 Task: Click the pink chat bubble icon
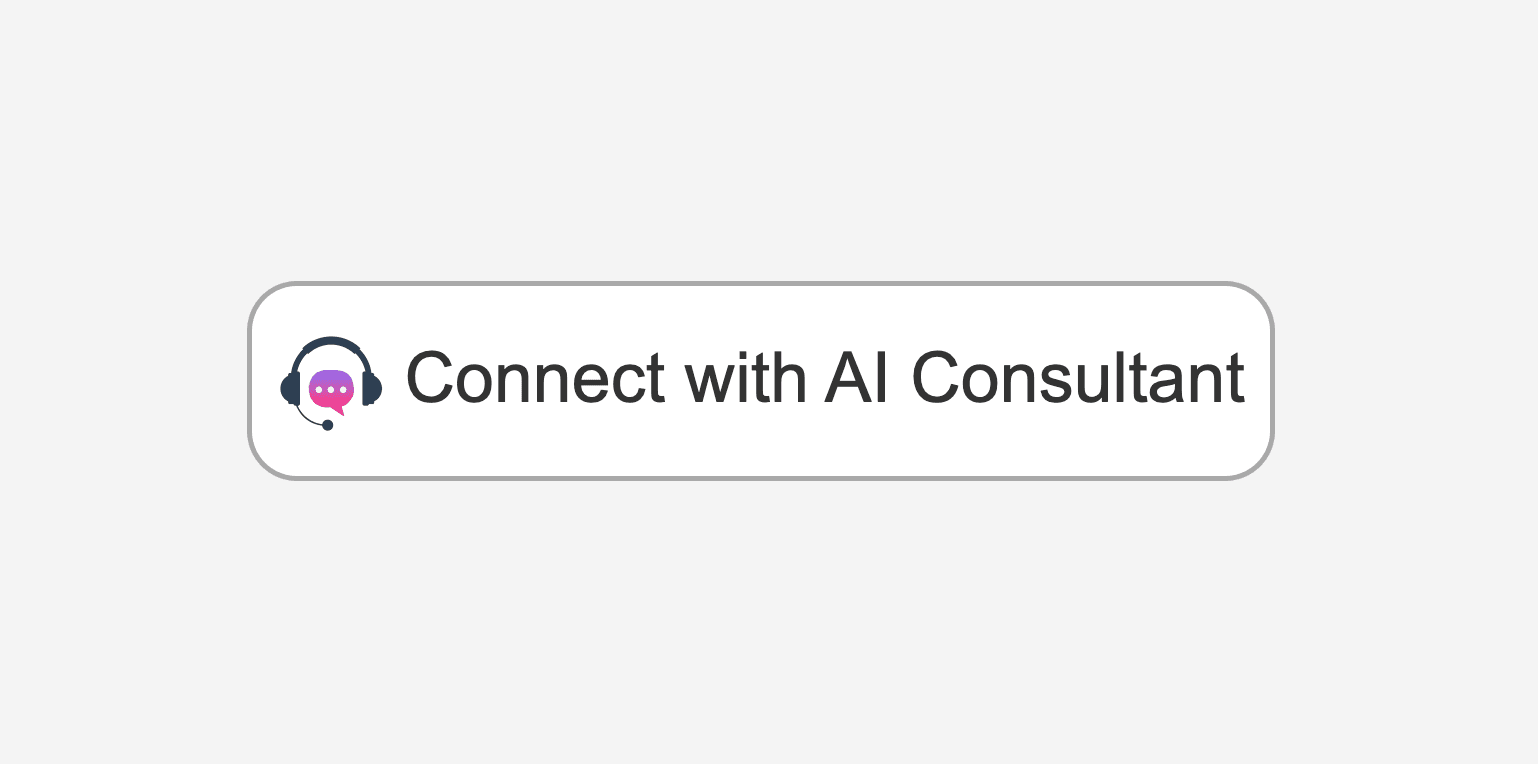click(x=330, y=387)
